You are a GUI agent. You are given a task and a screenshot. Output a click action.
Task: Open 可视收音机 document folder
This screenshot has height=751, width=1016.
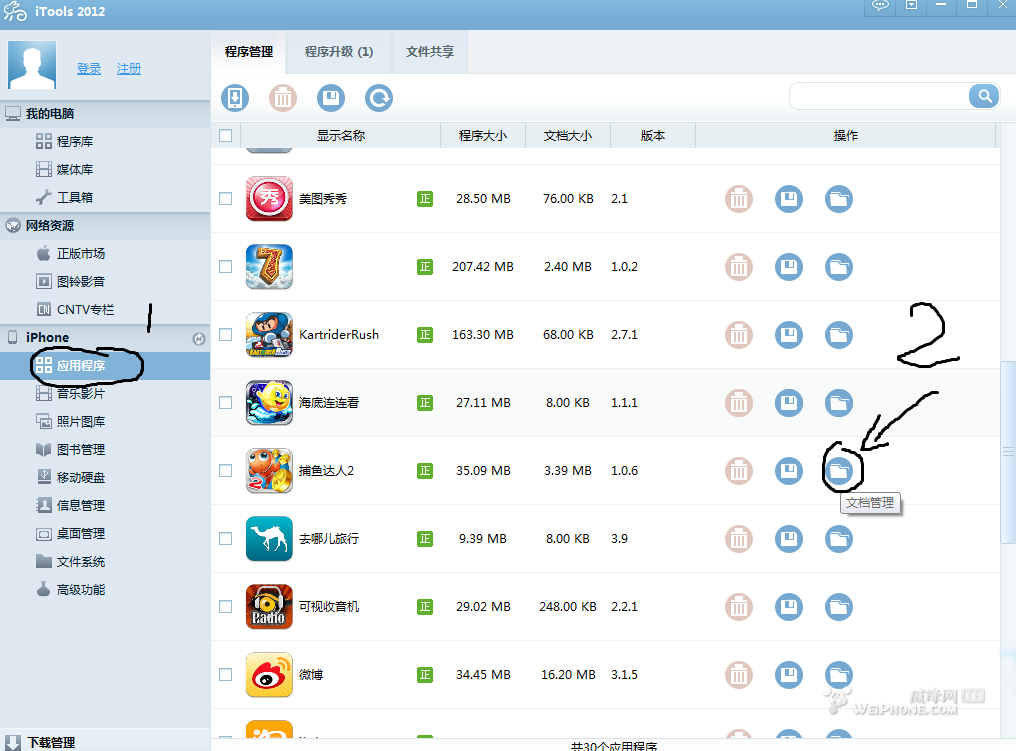[x=838, y=607]
